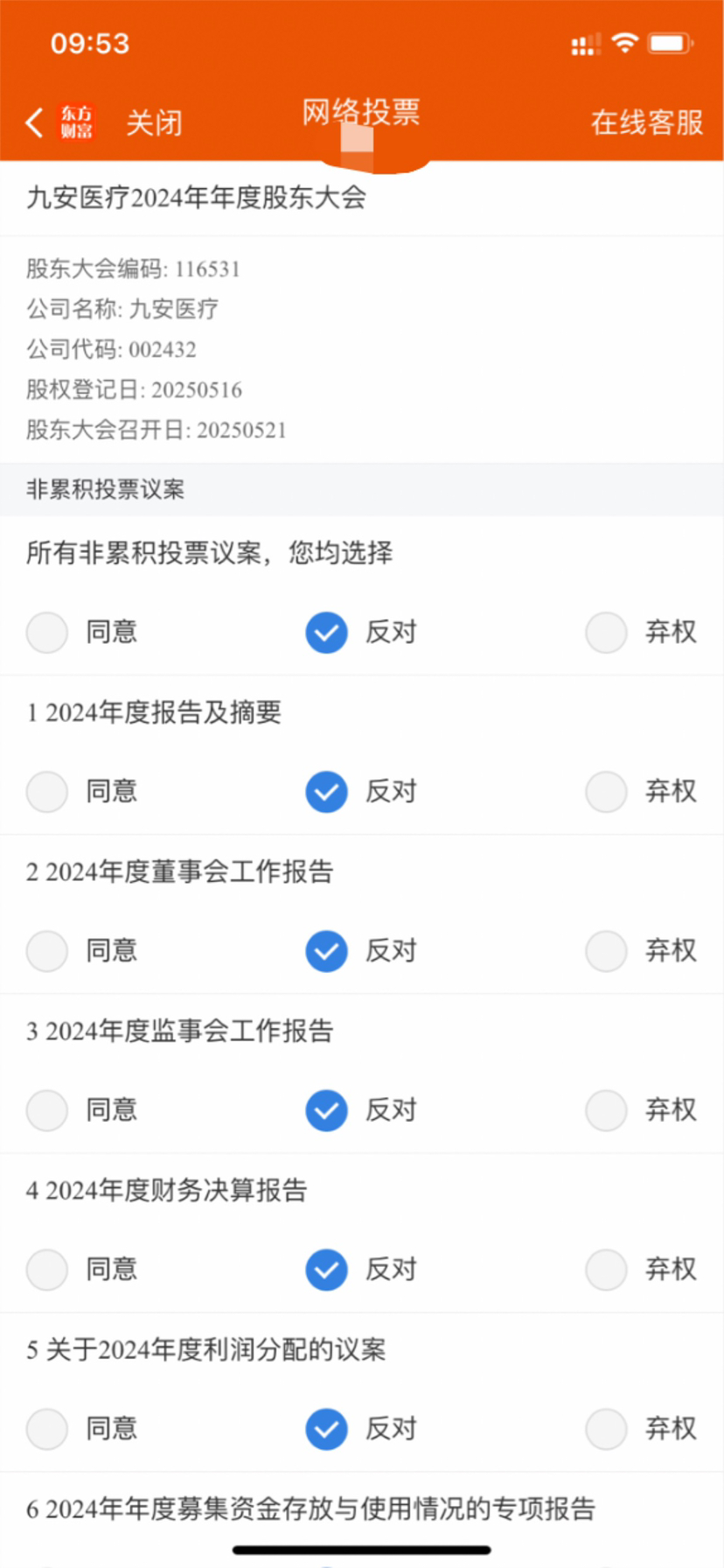724x1568 pixels.
Task: Tap the 东方财富 logo icon
Action: [x=76, y=122]
